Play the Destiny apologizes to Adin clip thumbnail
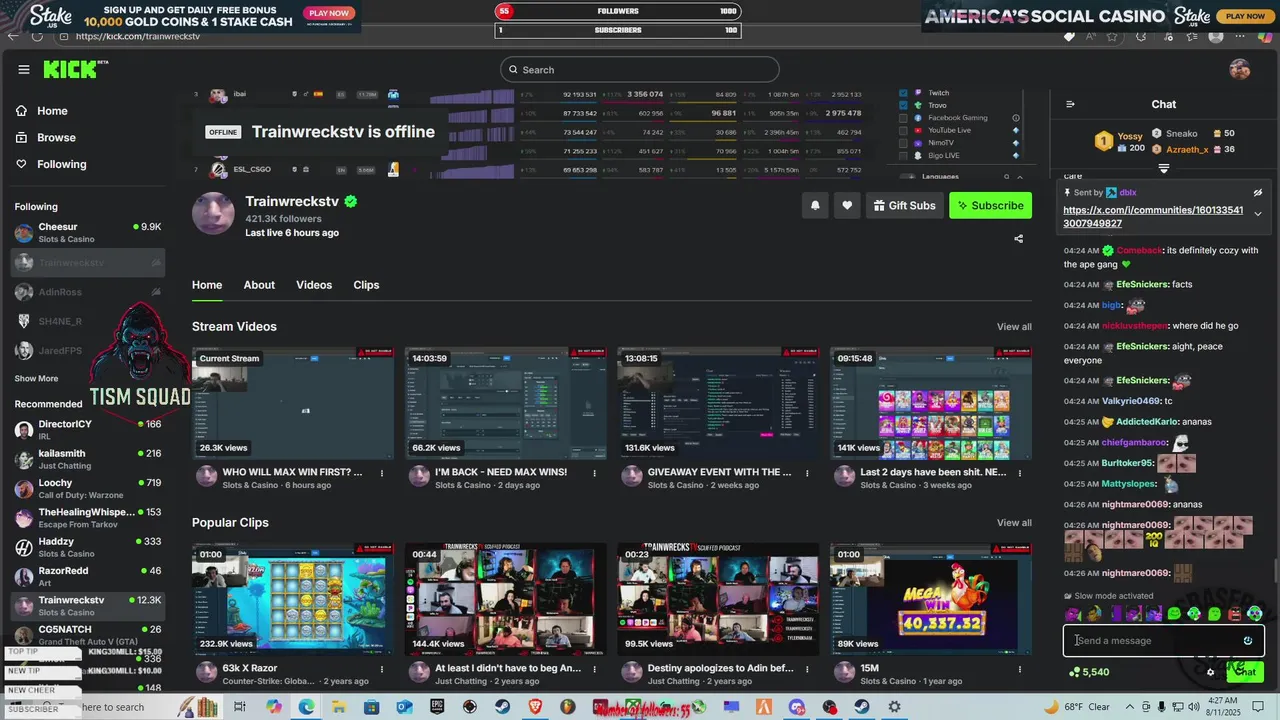1280x720 pixels. [x=719, y=600]
